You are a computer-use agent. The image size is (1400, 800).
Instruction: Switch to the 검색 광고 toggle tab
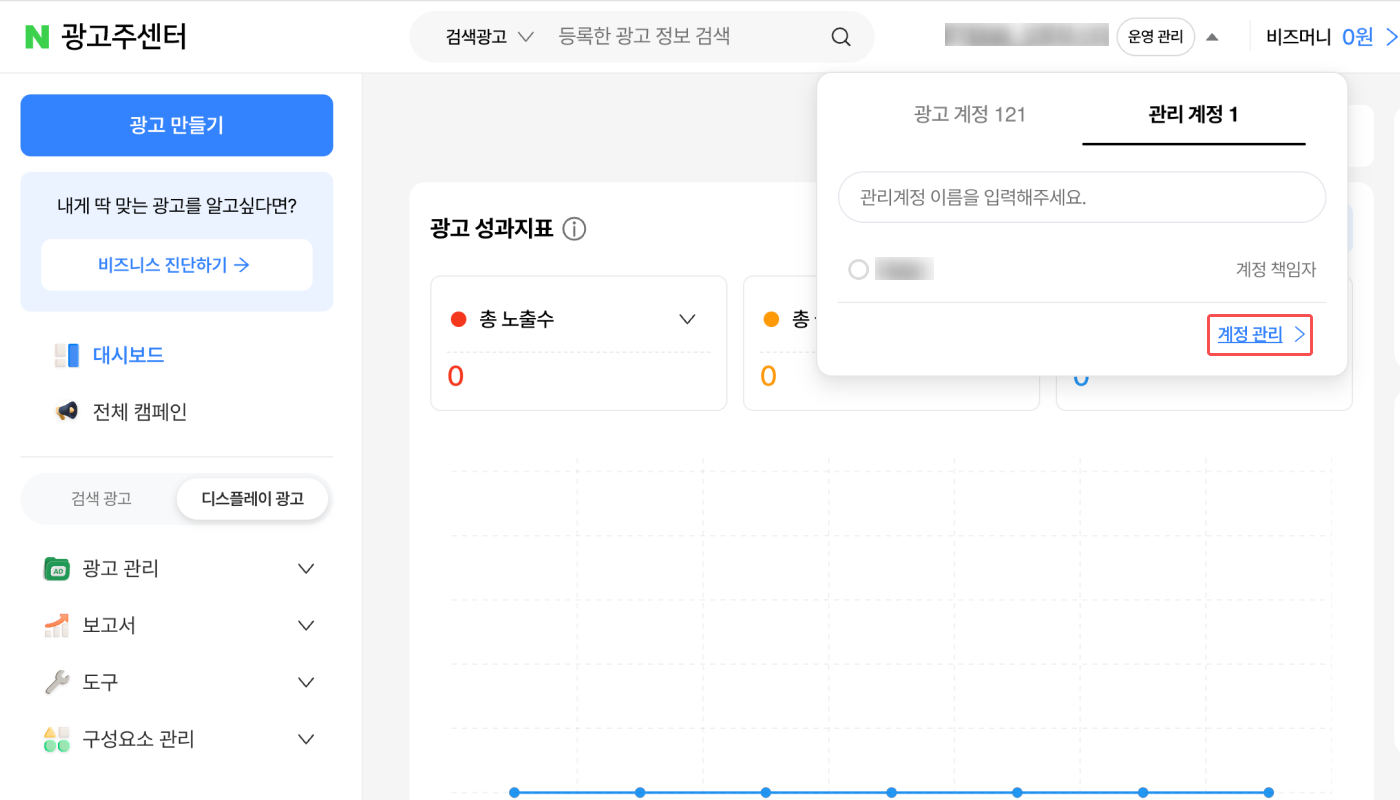pyautogui.click(x=101, y=498)
